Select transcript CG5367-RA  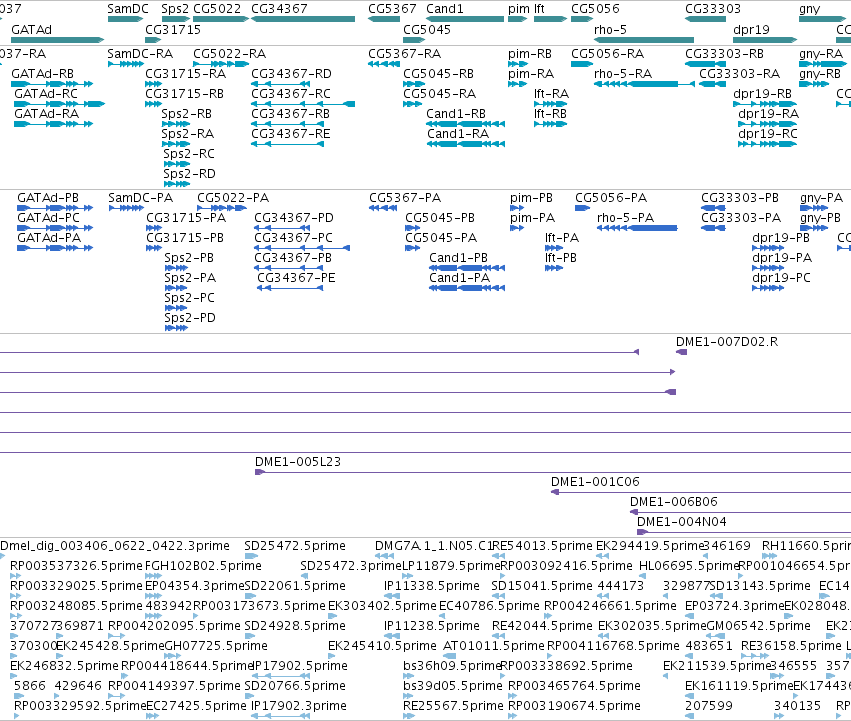click(x=384, y=64)
